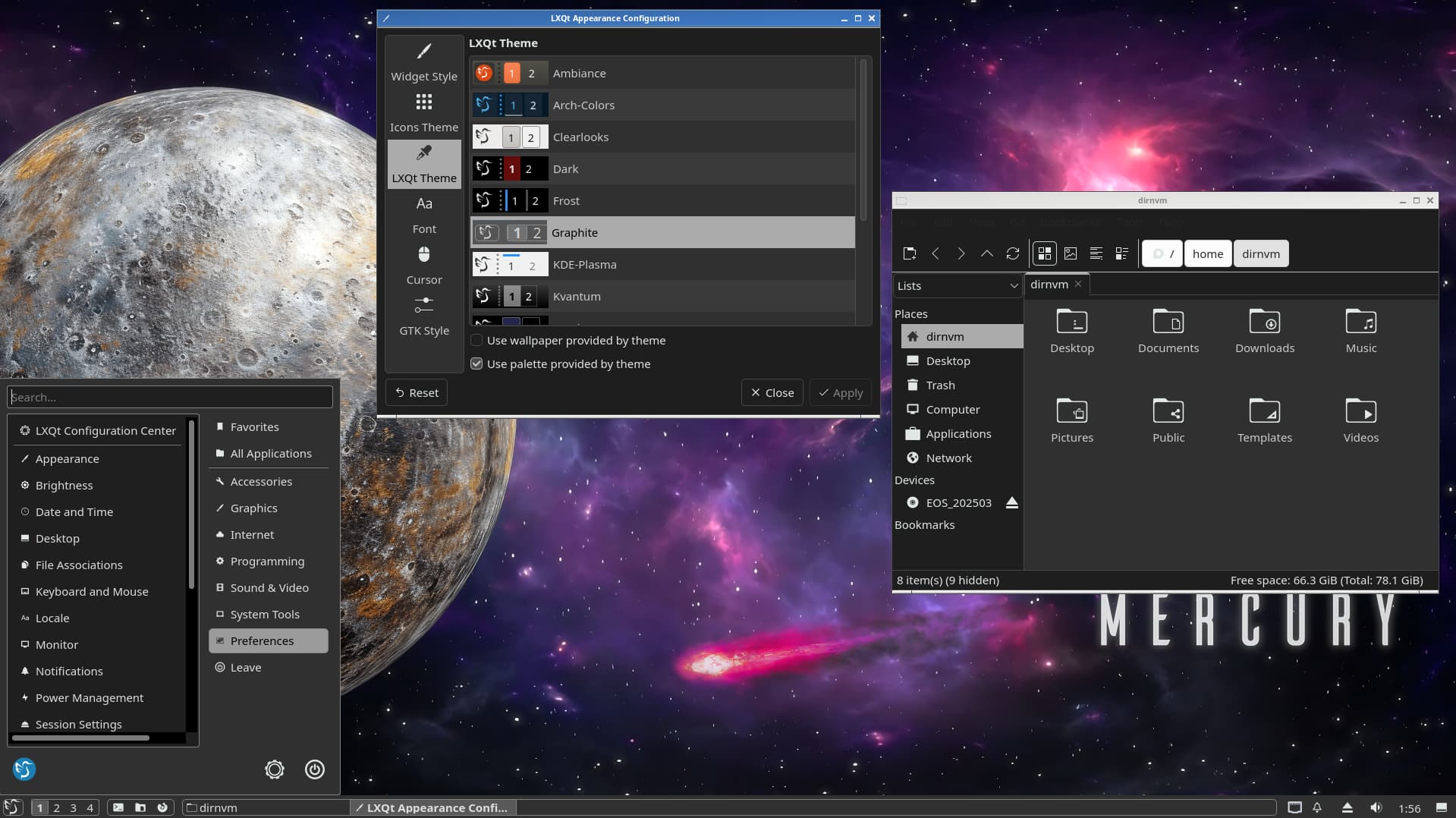
Task: Go forward in the dirnvm file manager
Action: [961, 253]
